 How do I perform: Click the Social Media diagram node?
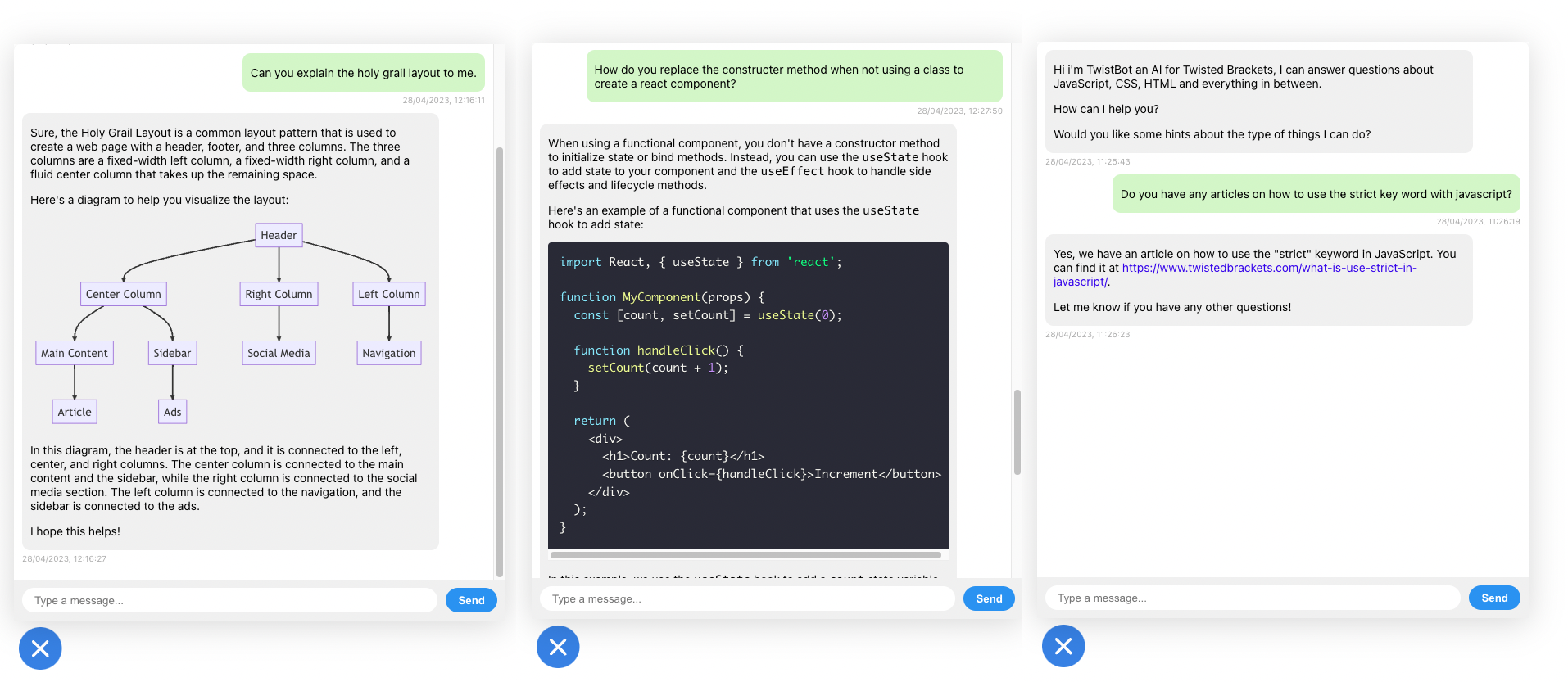[279, 353]
